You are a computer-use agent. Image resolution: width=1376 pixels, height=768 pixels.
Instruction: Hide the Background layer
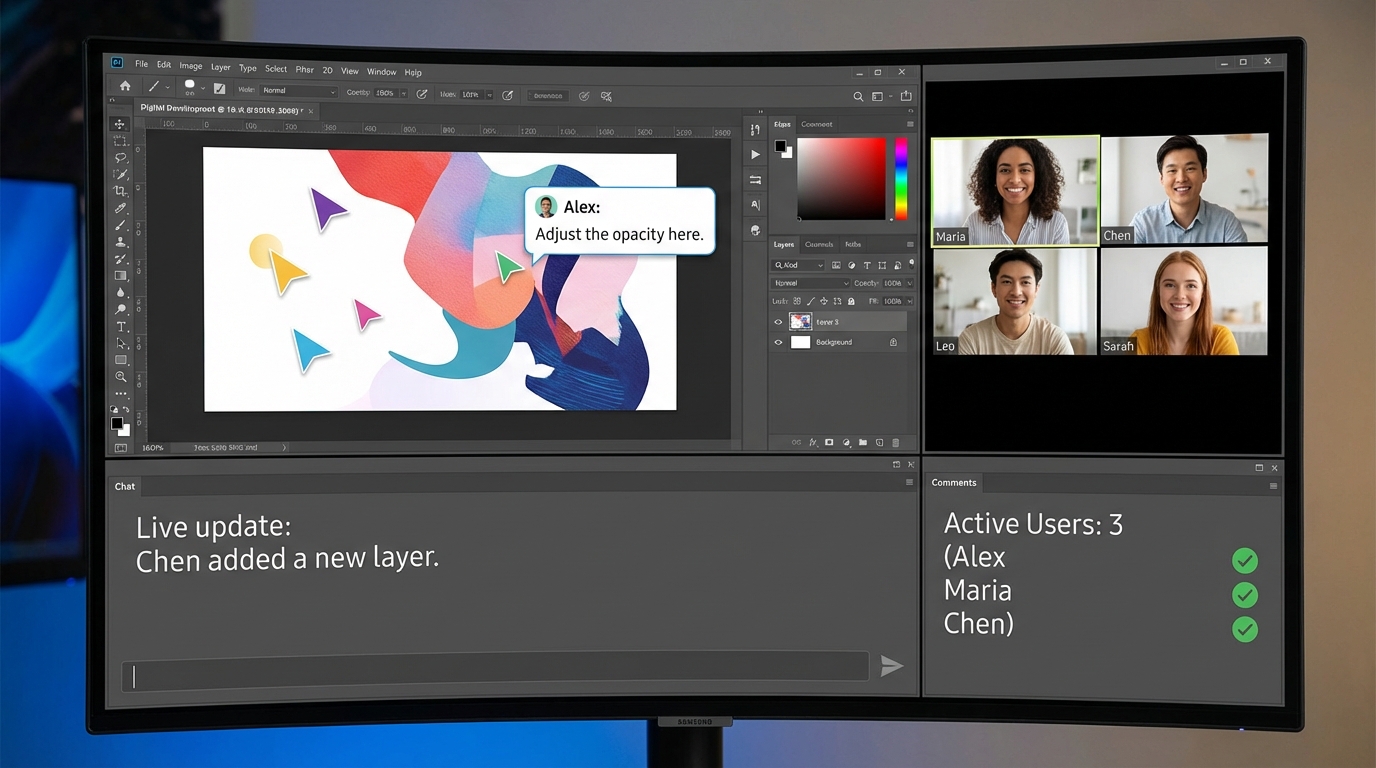[777, 342]
